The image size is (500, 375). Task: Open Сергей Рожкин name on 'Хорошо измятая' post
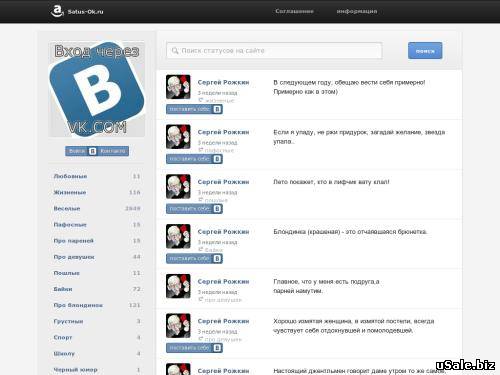(x=223, y=321)
